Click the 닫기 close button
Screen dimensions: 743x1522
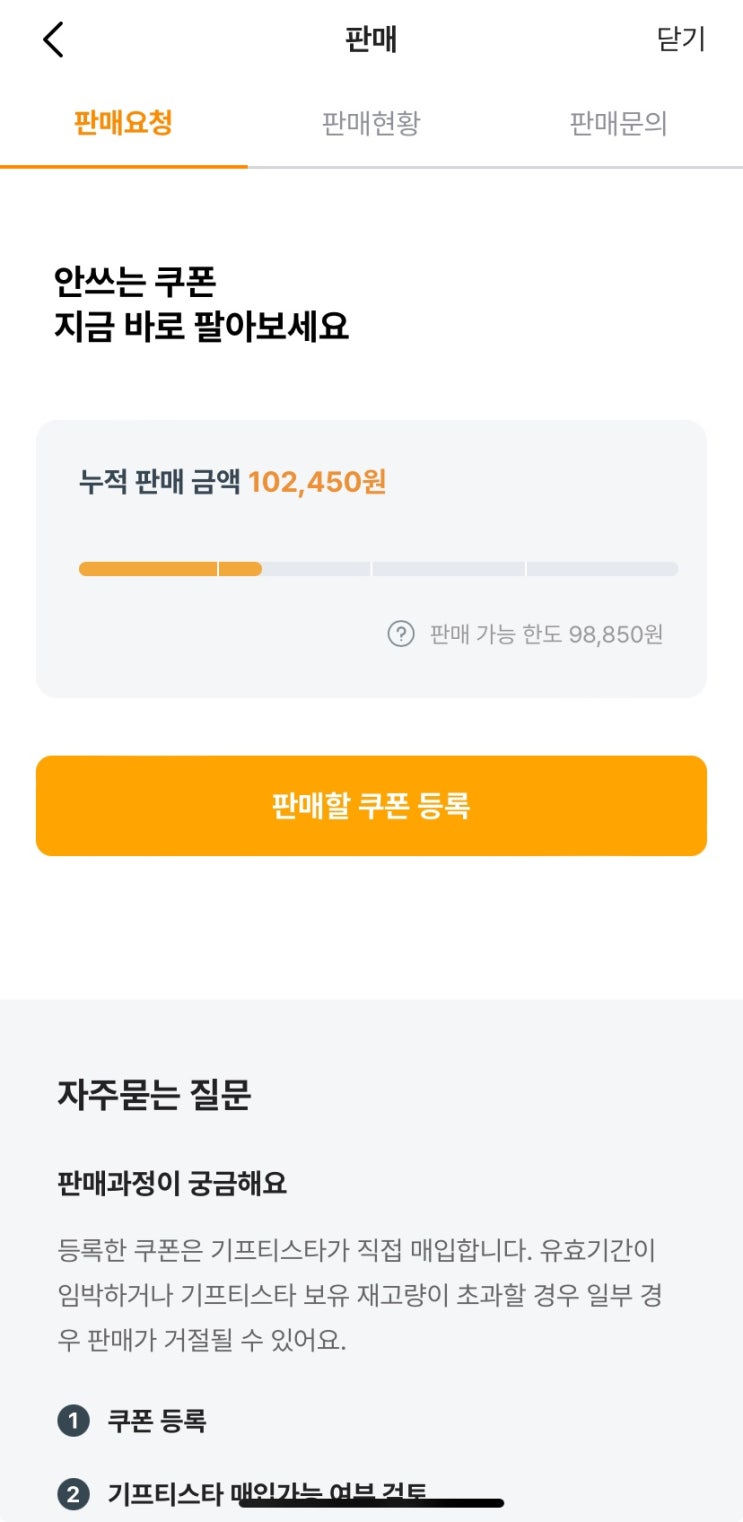coord(681,39)
